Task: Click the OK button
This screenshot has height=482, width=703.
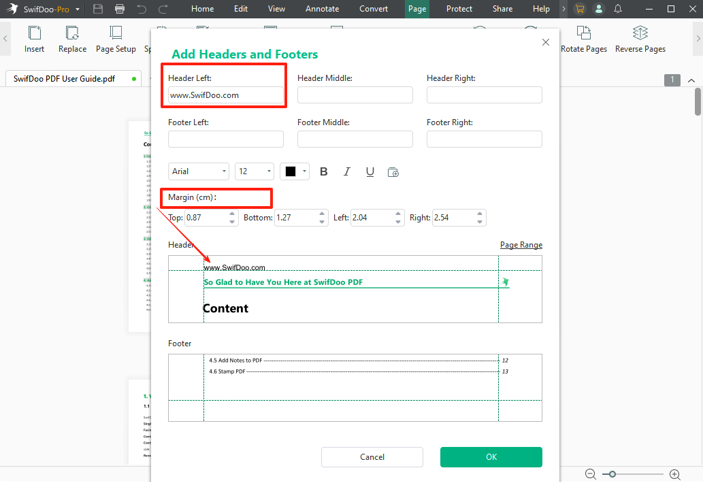Action: [x=491, y=457]
